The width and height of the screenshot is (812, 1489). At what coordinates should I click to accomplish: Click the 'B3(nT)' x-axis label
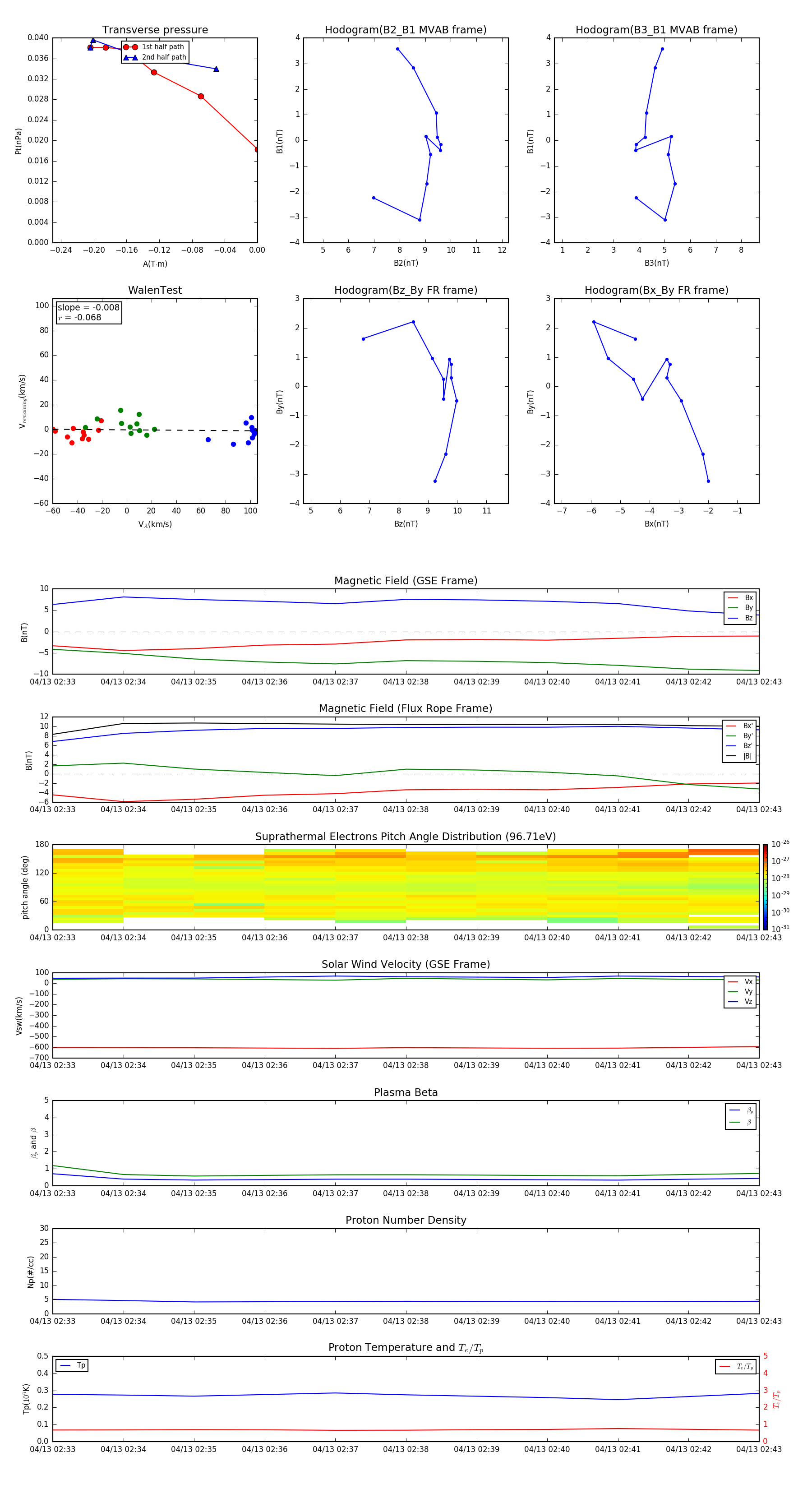[656, 263]
